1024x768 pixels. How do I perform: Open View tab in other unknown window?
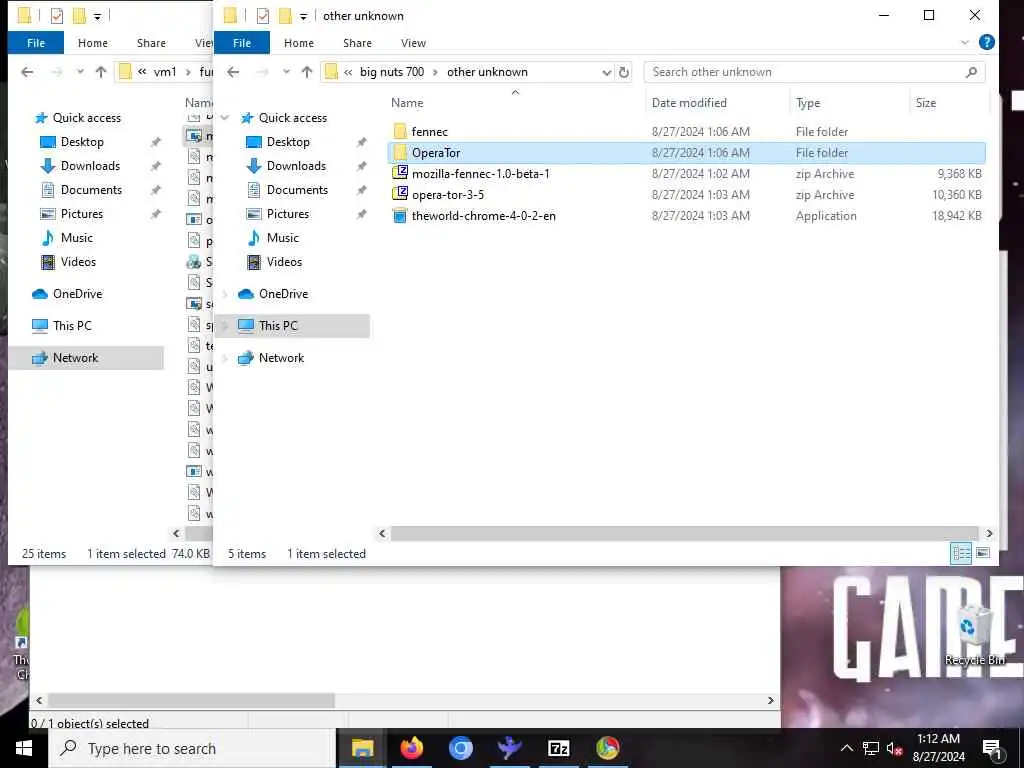coord(413,42)
